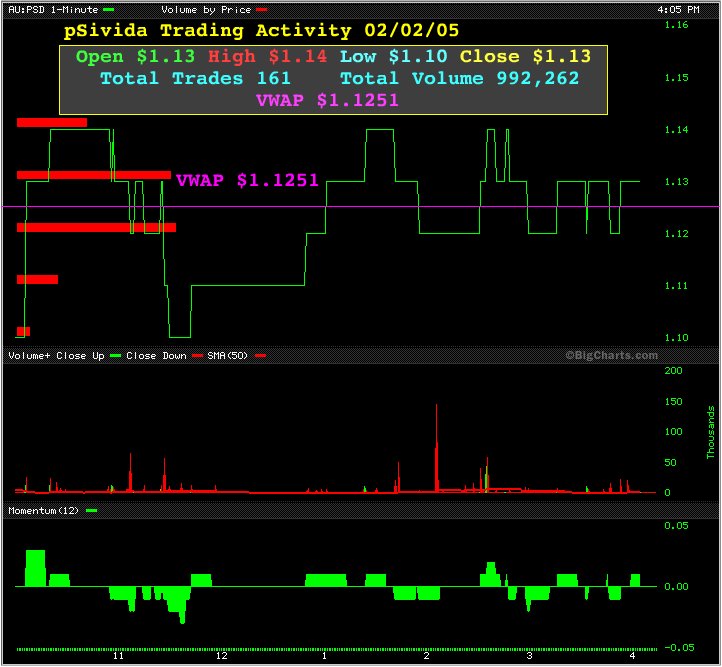Select the Open $1.13 value
The image size is (722, 667).
click(x=135, y=57)
